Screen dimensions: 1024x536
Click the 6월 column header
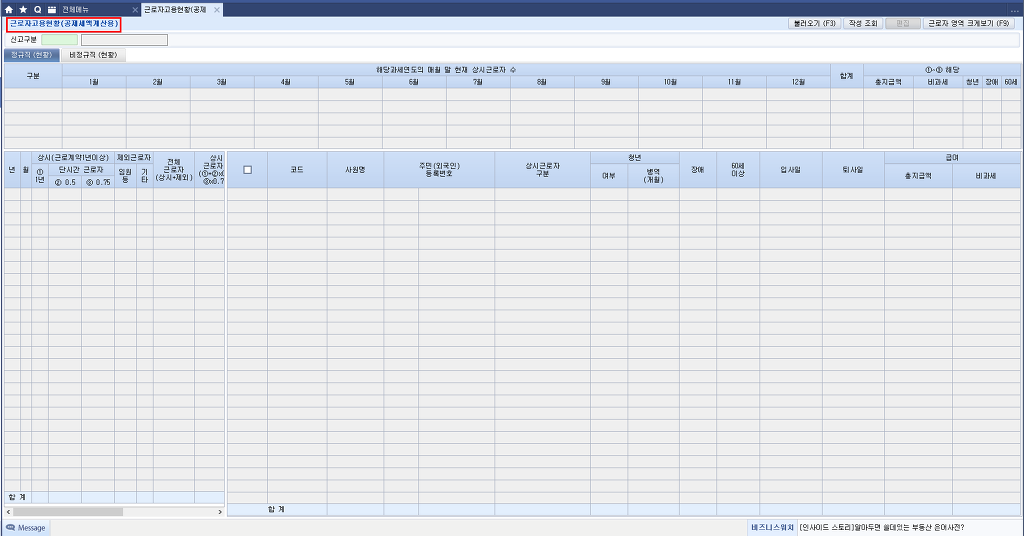pyautogui.click(x=414, y=82)
